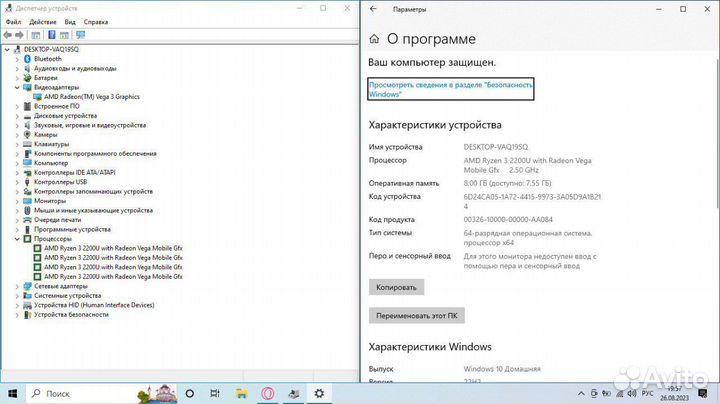The width and height of the screenshot is (720, 404).
Task: Select the Камеры camera icon
Action: click(27, 135)
